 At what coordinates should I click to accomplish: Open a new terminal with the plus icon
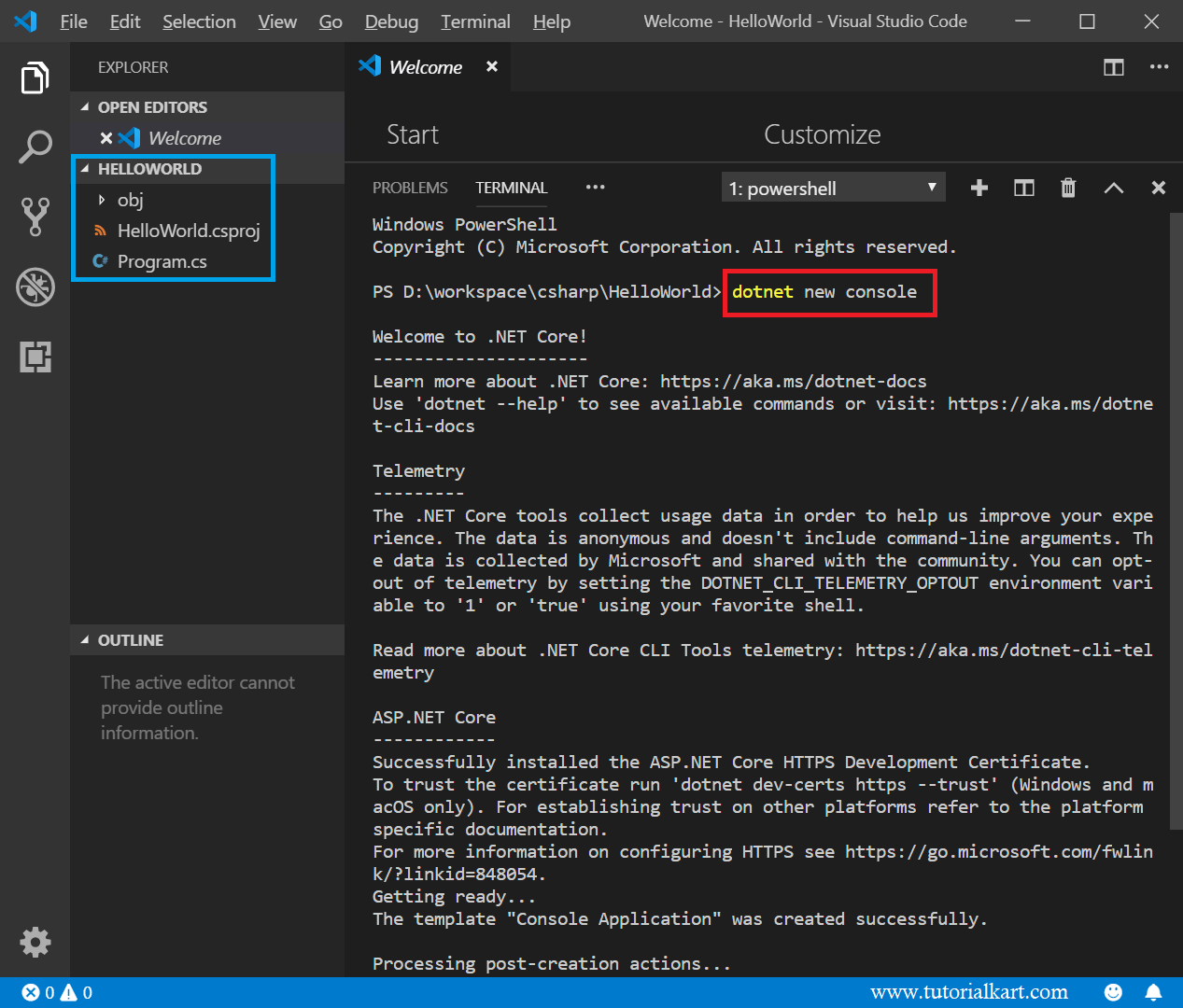[x=979, y=188]
